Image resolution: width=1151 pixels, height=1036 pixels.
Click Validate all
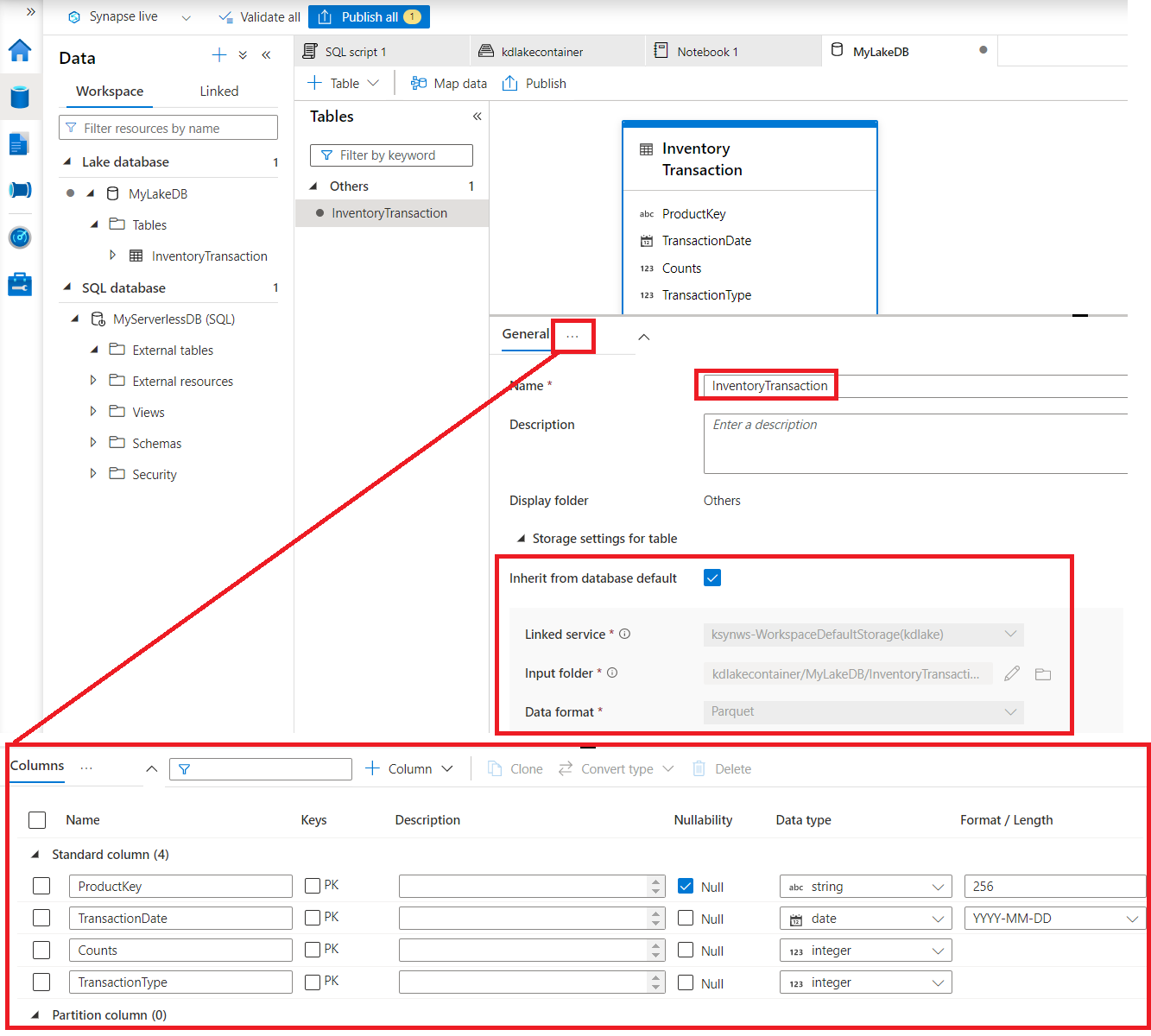point(260,16)
